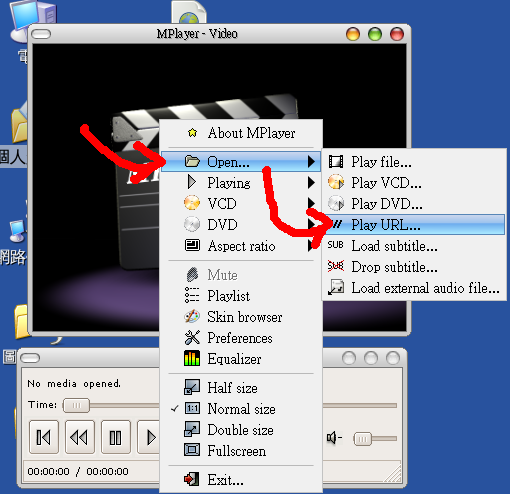The height and width of the screenshot is (494, 510).
Task: Expand the Playing submenu arrow
Action: (311, 183)
